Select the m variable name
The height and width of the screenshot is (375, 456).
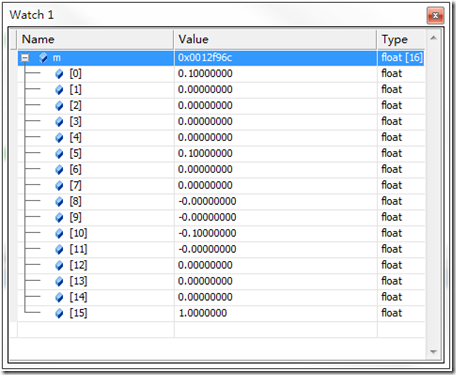pyautogui.click(x=57, y=58)
